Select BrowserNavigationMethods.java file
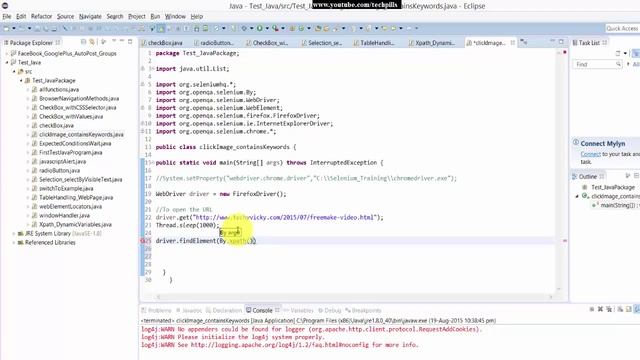The width and height of the screenshot is (640, 360). tap(79, 98)
